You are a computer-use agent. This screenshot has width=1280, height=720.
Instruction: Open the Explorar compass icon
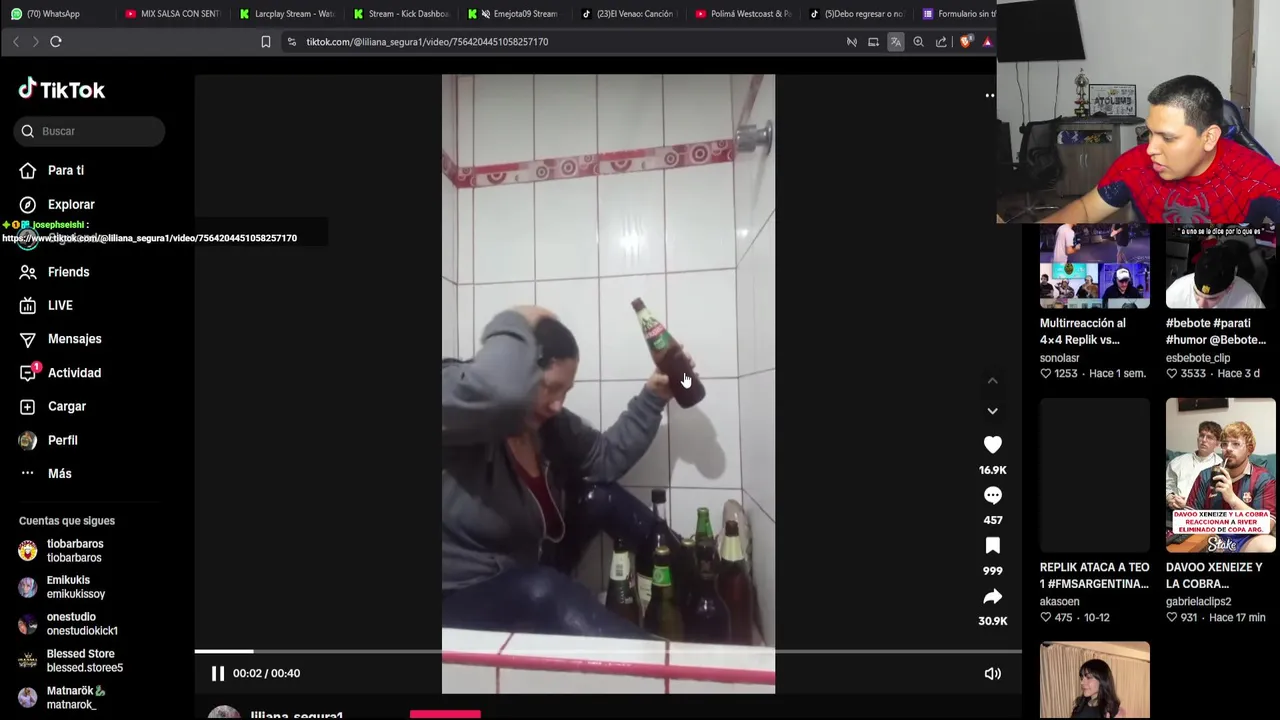click(x=28, y=204)
